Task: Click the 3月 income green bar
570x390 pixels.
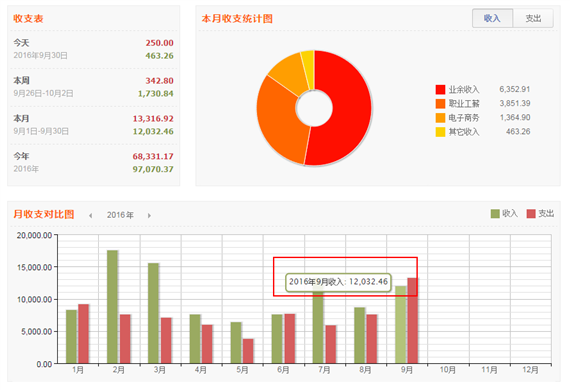Action: [x=153, y=313]
